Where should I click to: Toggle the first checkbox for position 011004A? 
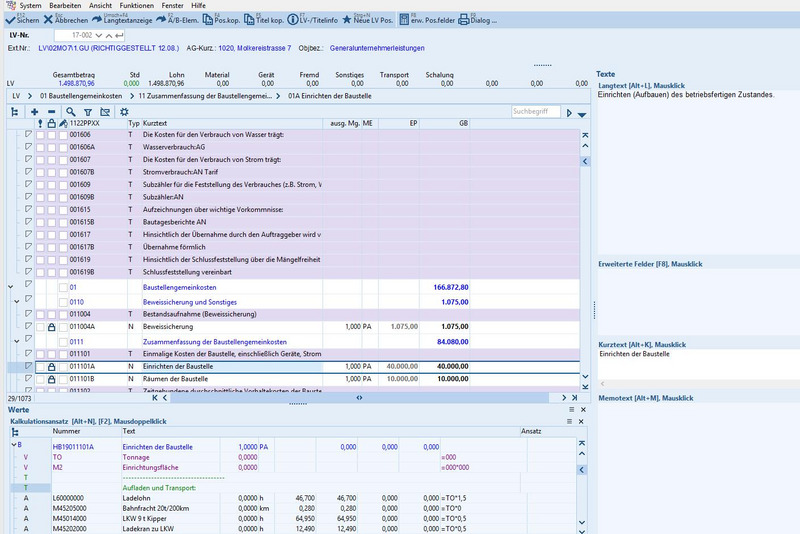(40, 327)
